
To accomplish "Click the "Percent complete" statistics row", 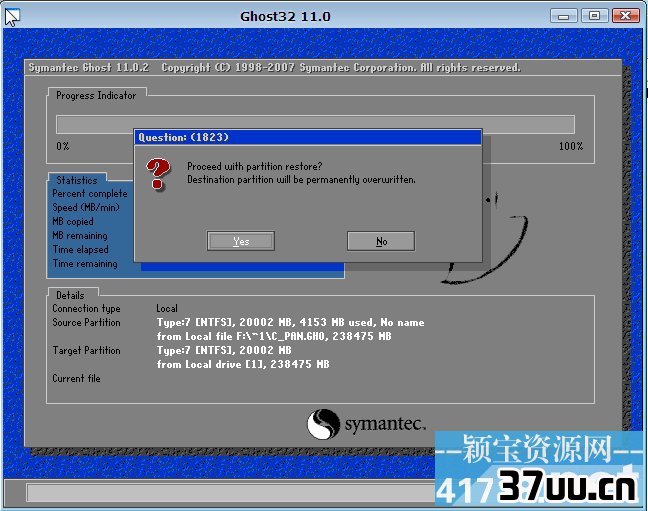I will (90, 193).
